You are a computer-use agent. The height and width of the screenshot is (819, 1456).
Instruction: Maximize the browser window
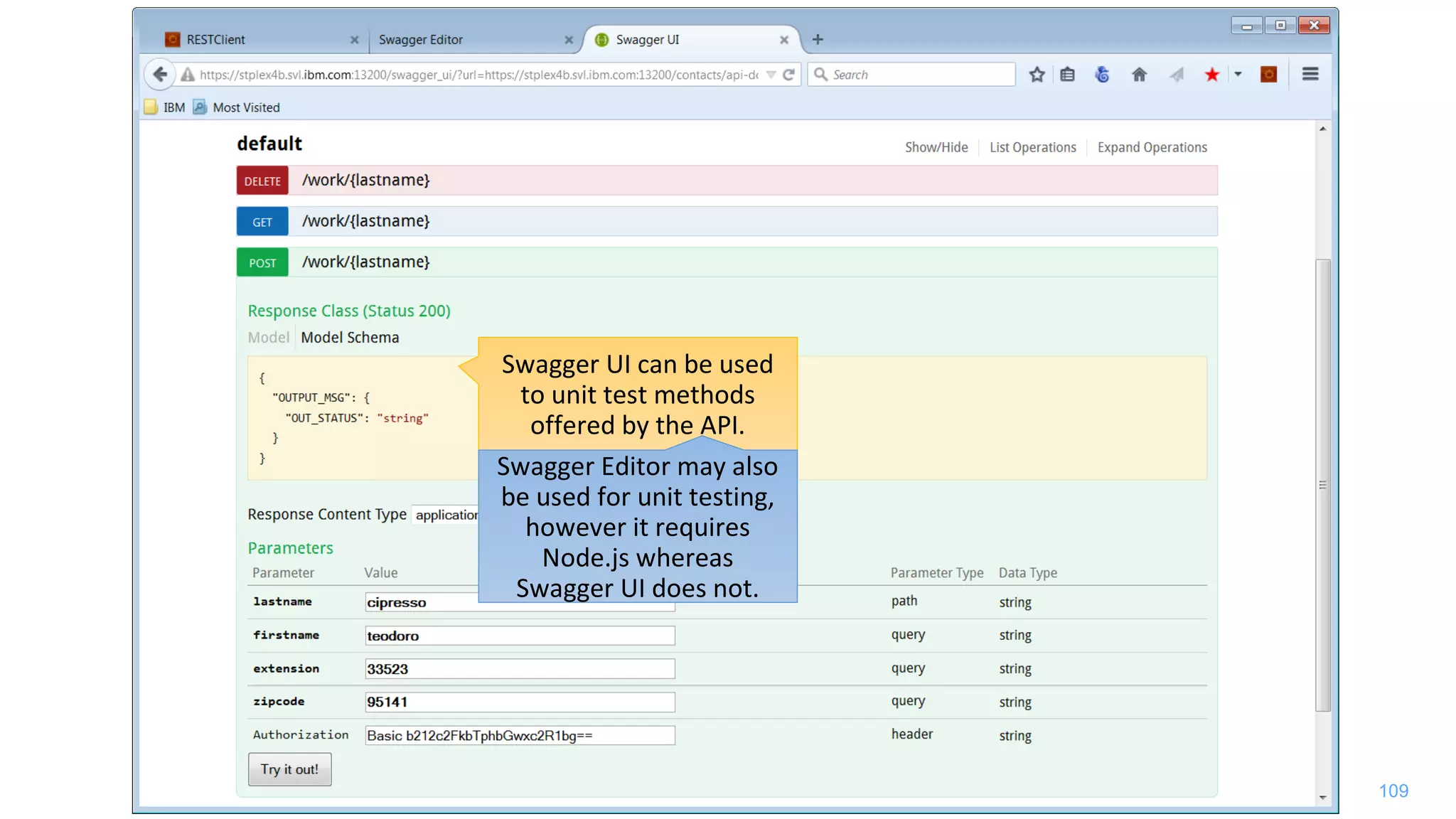point(1280,26)
